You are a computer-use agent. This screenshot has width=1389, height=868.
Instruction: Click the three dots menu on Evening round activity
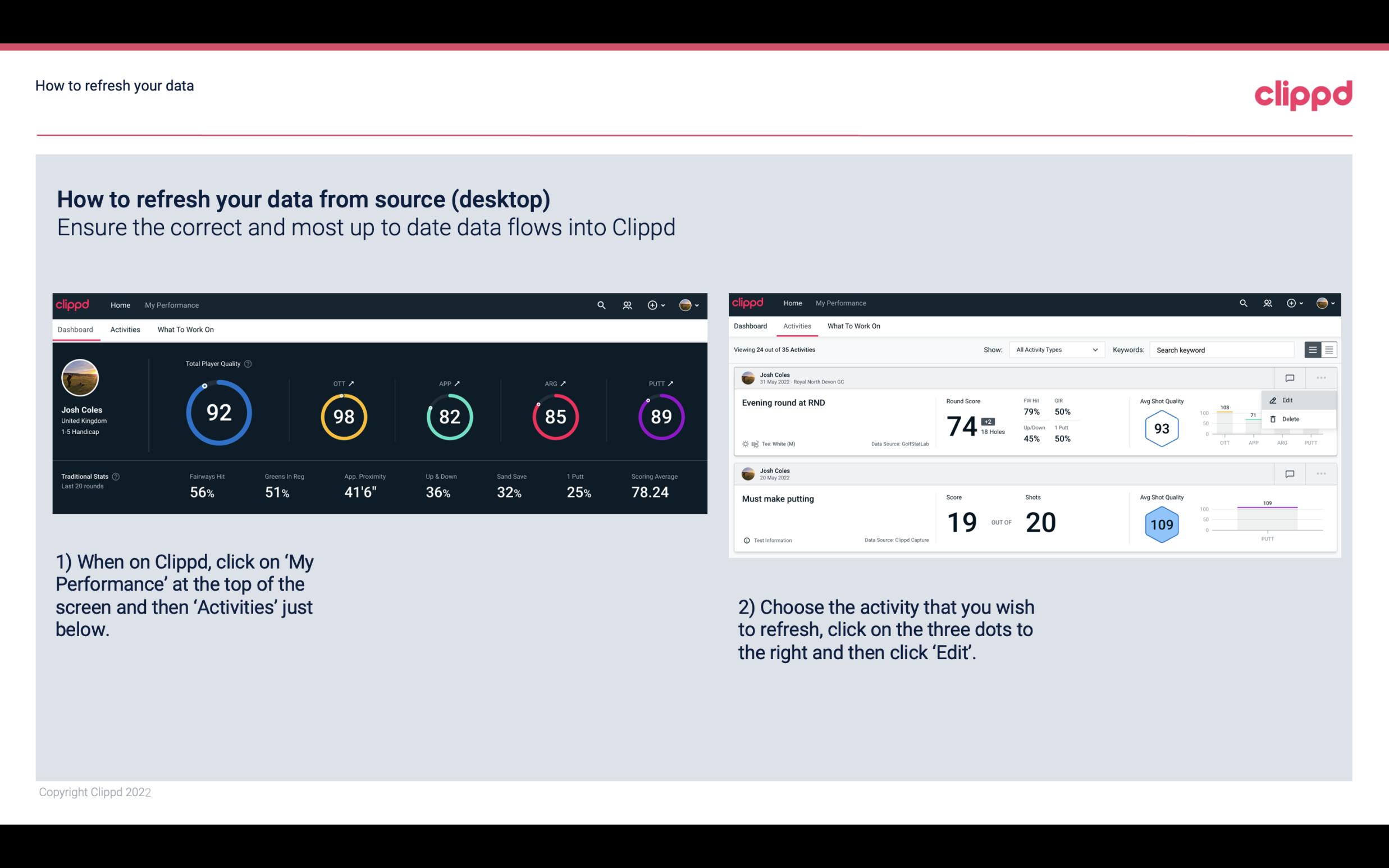(1320, 378)
